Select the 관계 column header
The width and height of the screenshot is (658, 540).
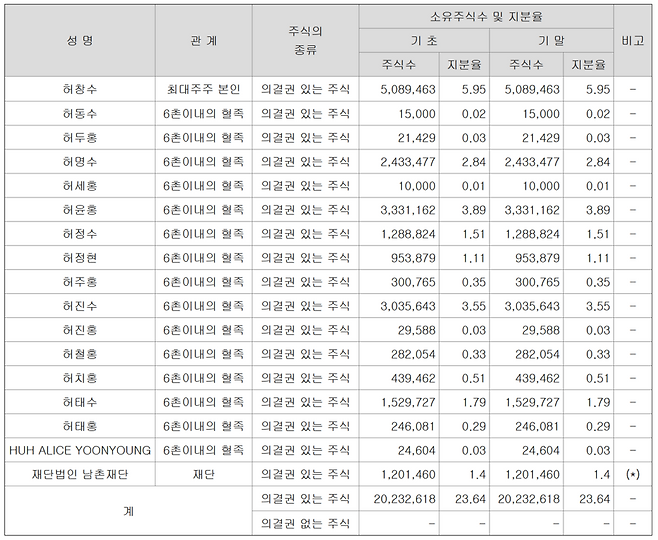tap(203, 41)
